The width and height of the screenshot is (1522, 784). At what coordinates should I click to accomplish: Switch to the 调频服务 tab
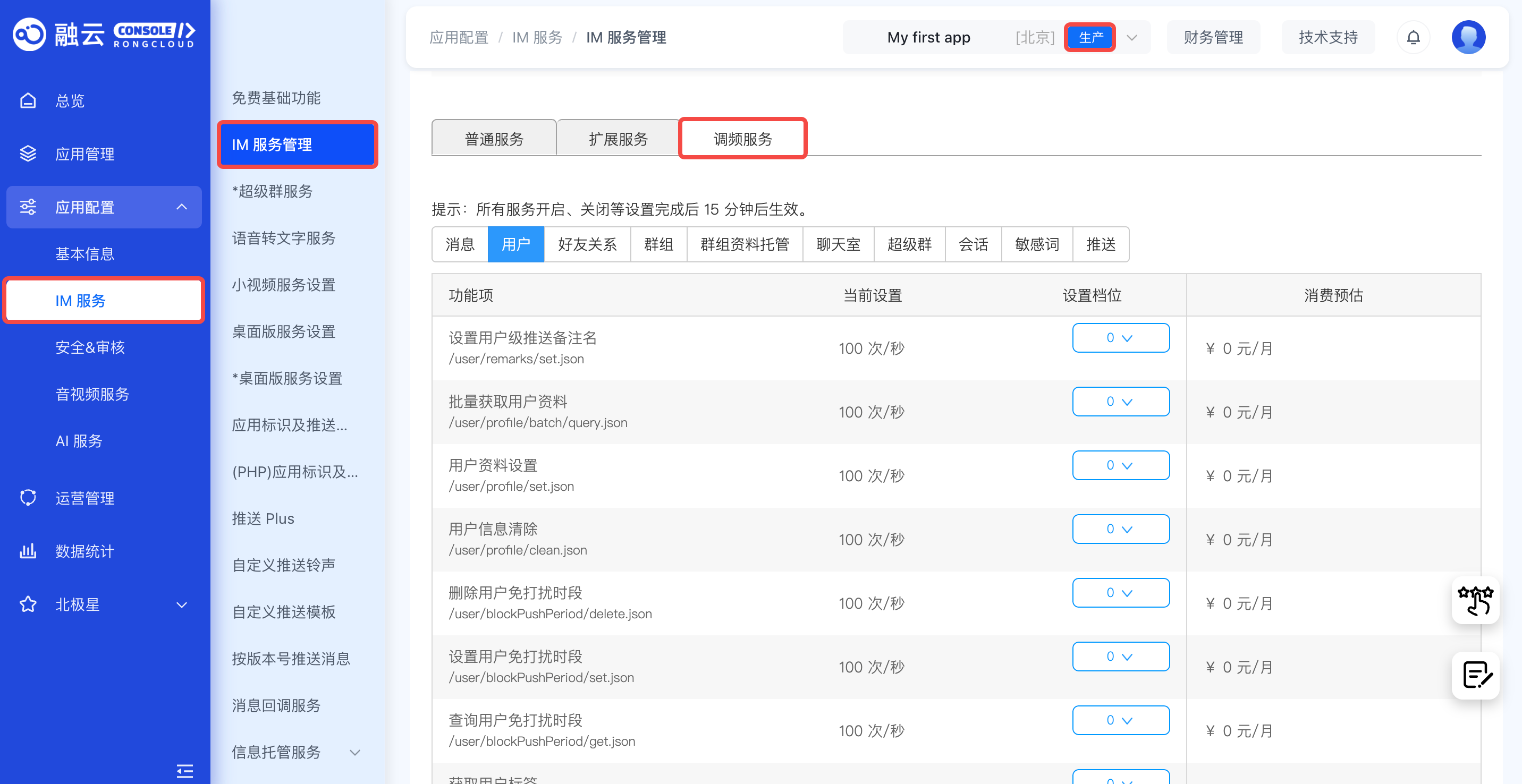743,138
